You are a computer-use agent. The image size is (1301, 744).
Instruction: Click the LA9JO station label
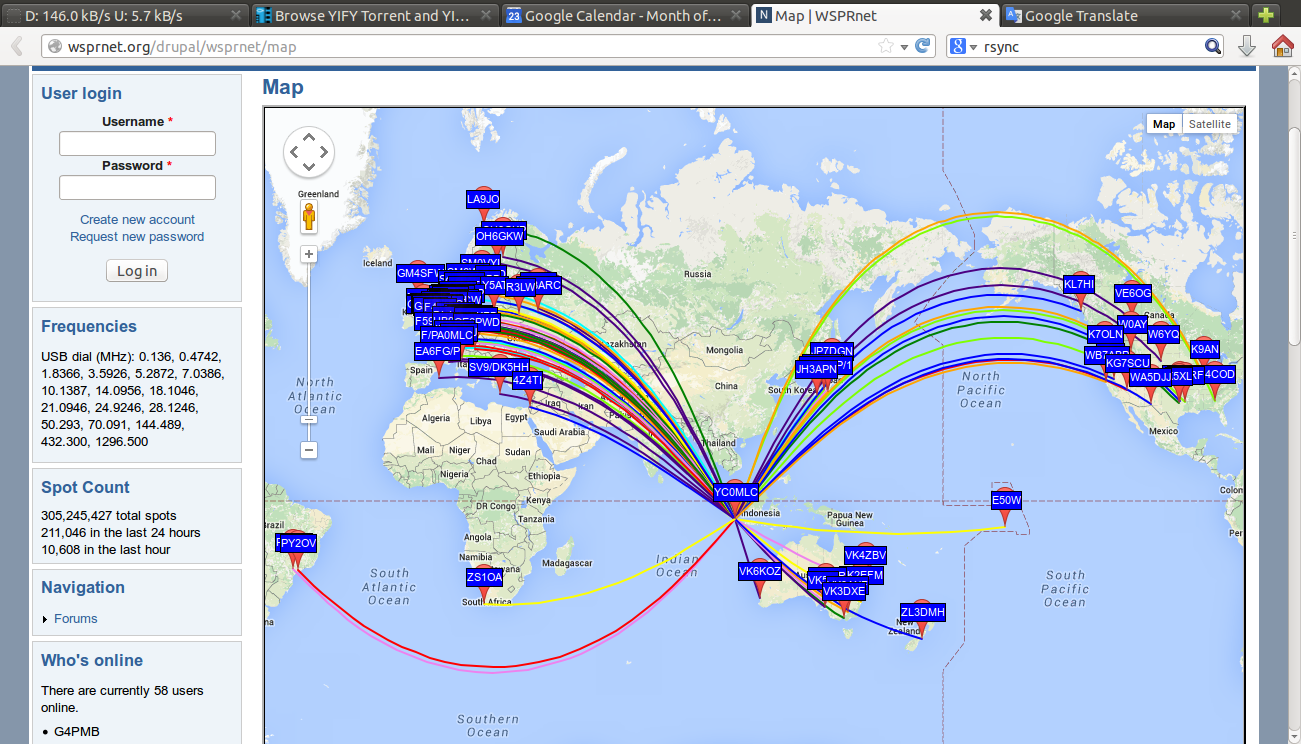pyautogui.click(x=483, y=199)
